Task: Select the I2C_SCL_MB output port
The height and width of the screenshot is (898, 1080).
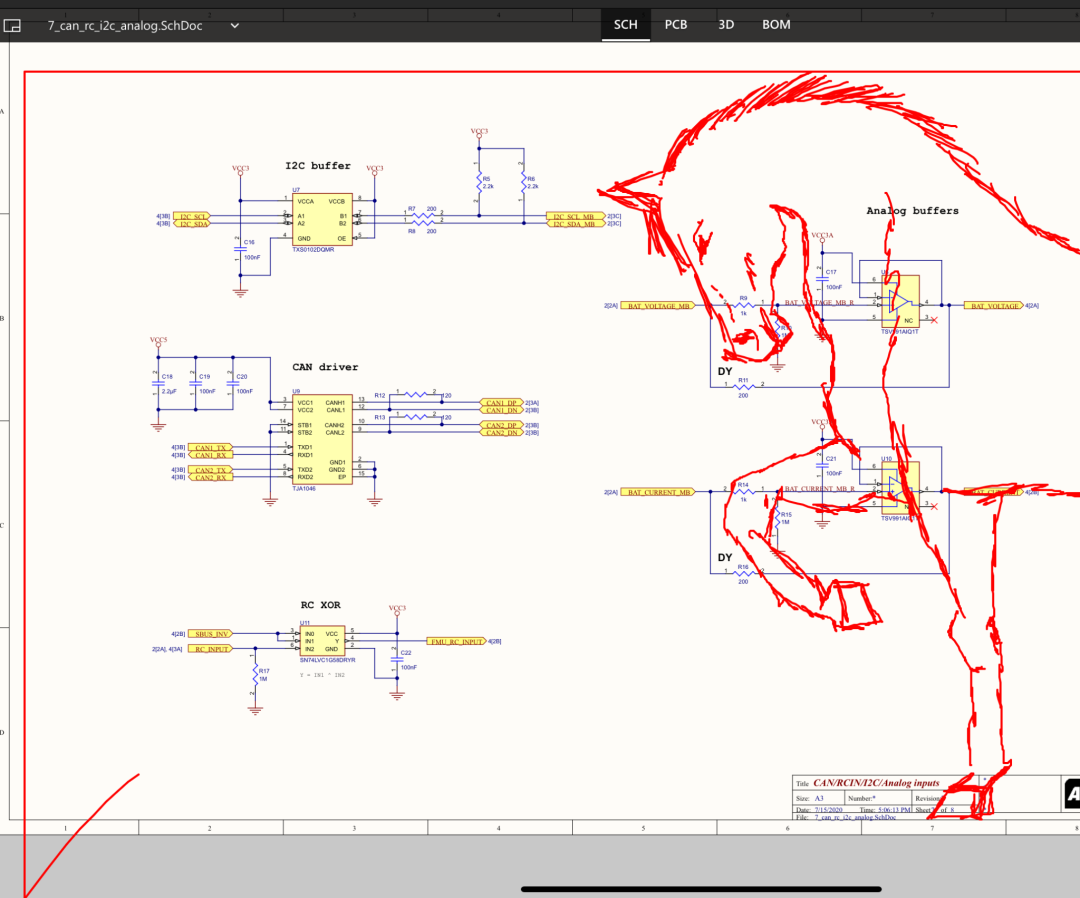Action: pyautogui.click(x=575, y=216)
